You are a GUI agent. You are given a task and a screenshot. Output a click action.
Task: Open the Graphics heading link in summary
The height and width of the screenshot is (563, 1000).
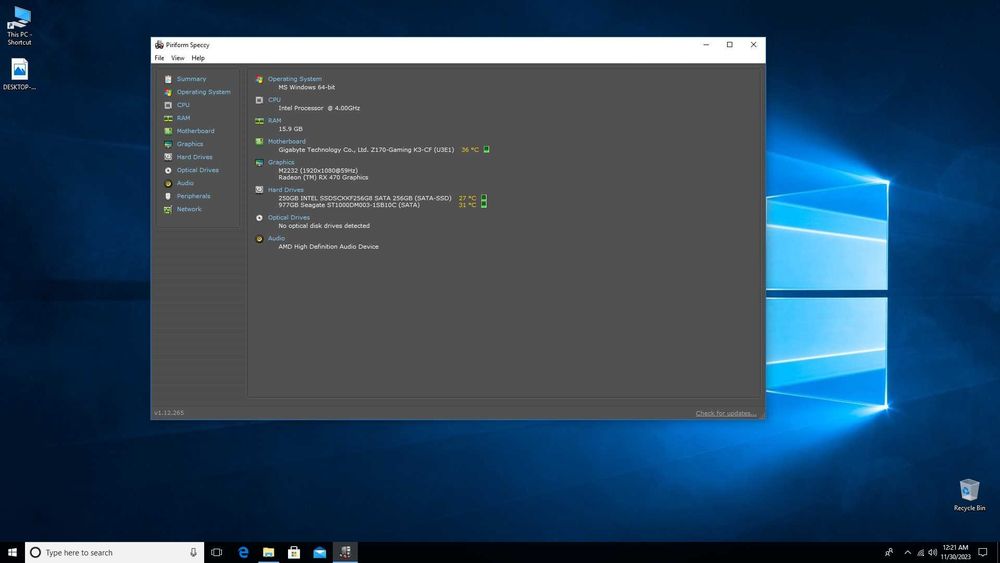(x=281, y=163)
